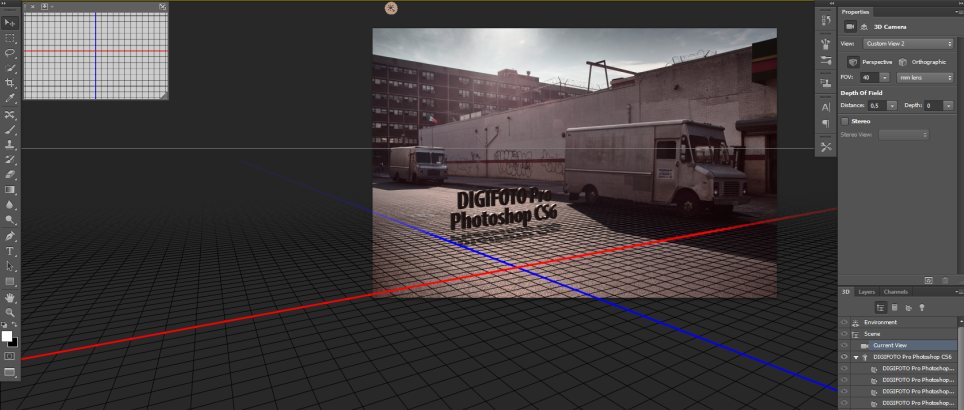964x410 pixels.
Task: Filter 3D panel by meshes
Action: (895, 308)
